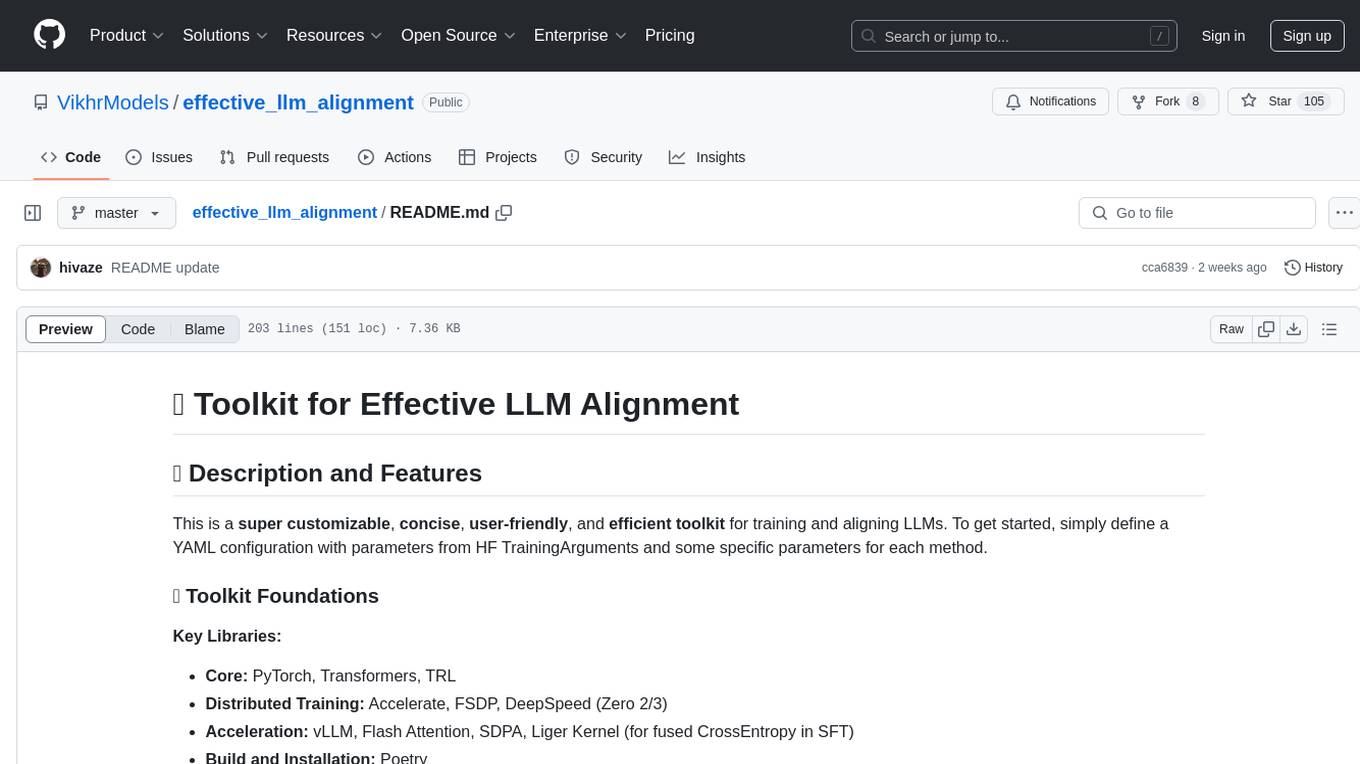The height and width of the screenshot is (764, 1360).
Task: Open the more file actions ellipsis
Action: tap(1344, 213)
